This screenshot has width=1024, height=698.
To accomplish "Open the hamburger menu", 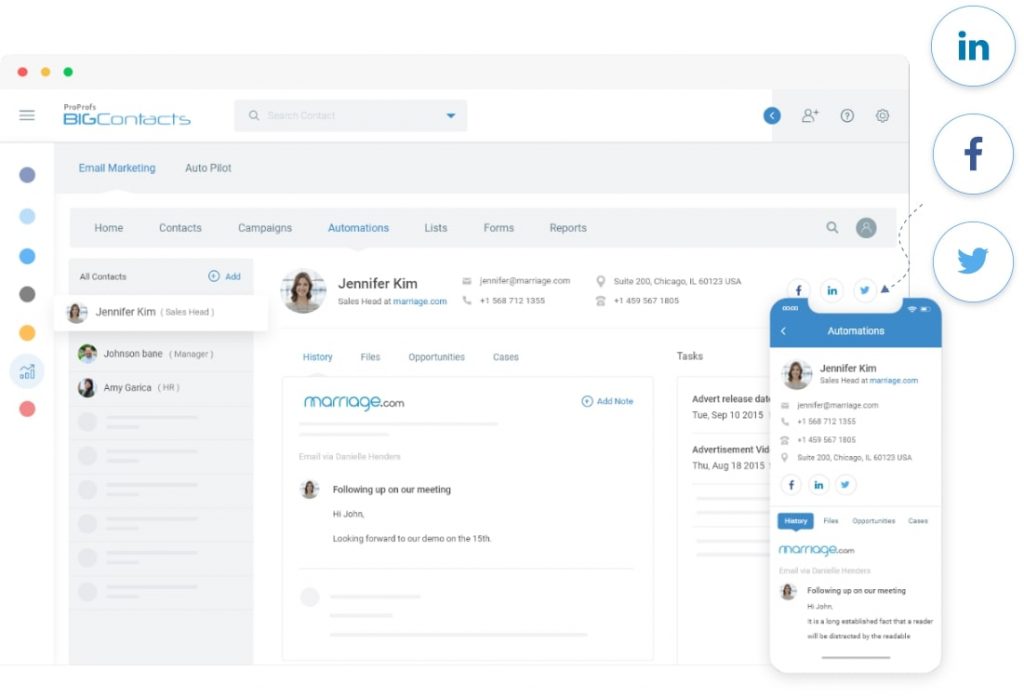I will pyautogui.click(x=27, y=116).
